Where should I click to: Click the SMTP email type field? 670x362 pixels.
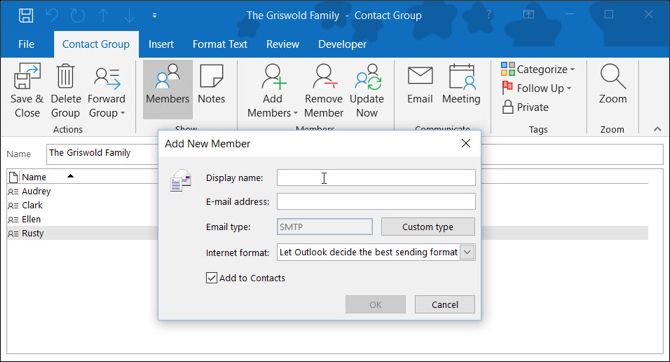(x=325, y=227)
